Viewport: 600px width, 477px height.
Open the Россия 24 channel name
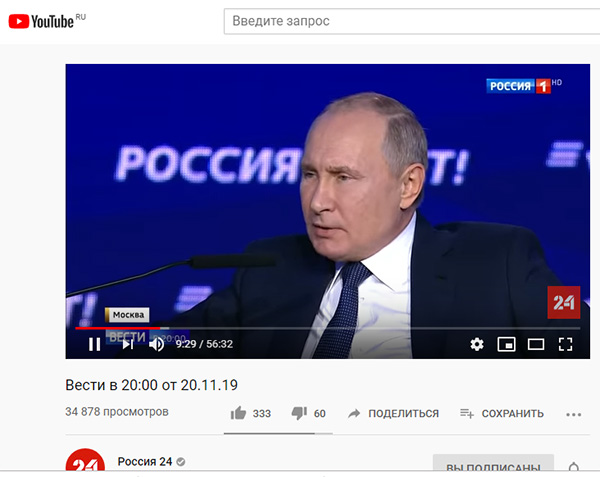point(145,462)
